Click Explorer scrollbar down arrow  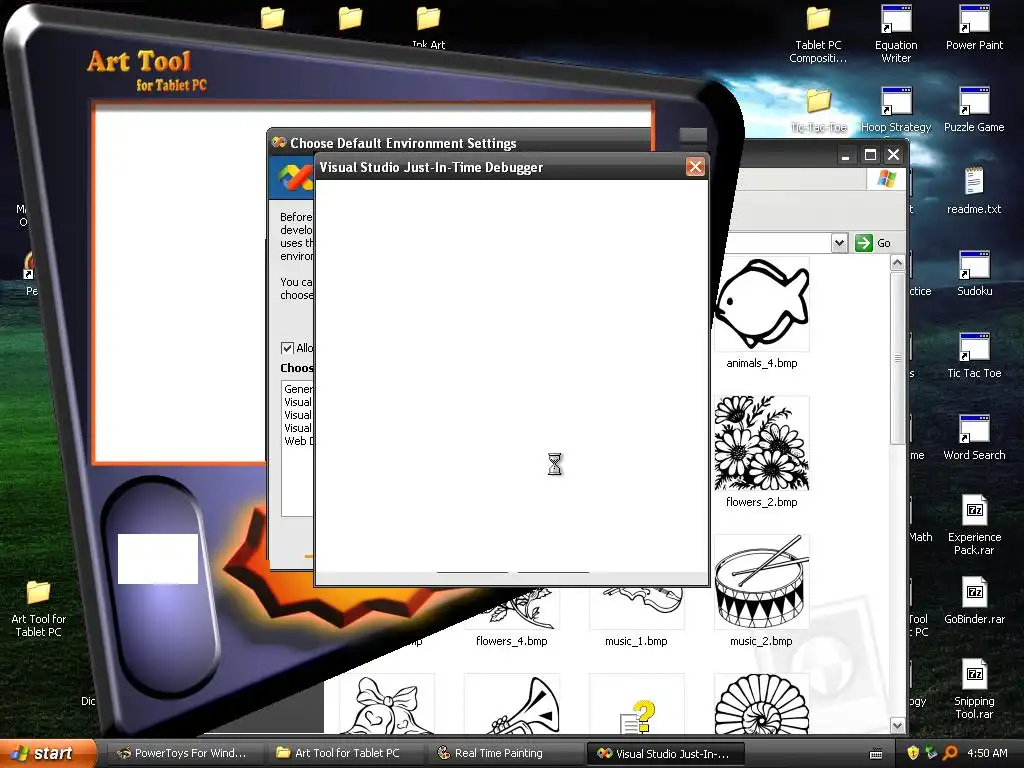coord(897,726)
